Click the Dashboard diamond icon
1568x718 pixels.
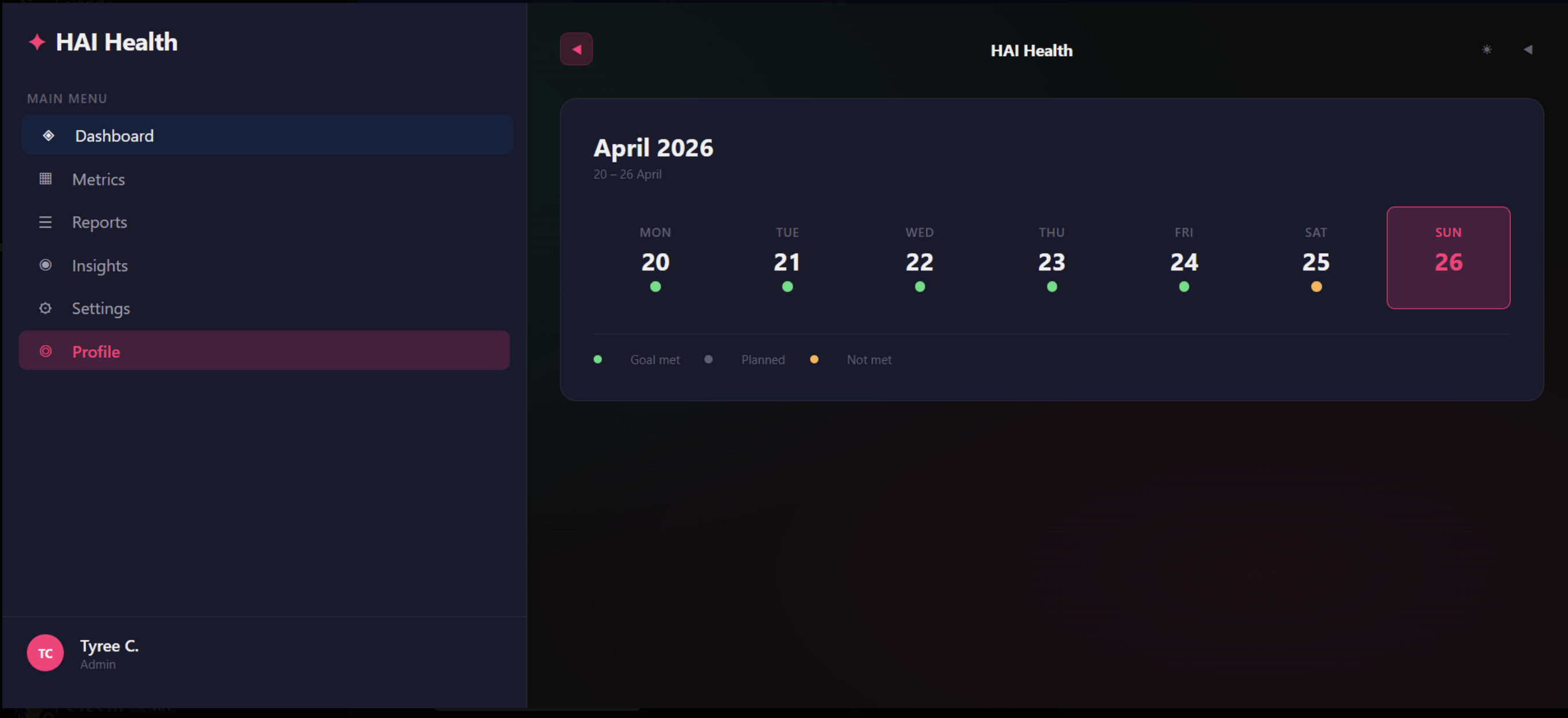click(48, 135)
